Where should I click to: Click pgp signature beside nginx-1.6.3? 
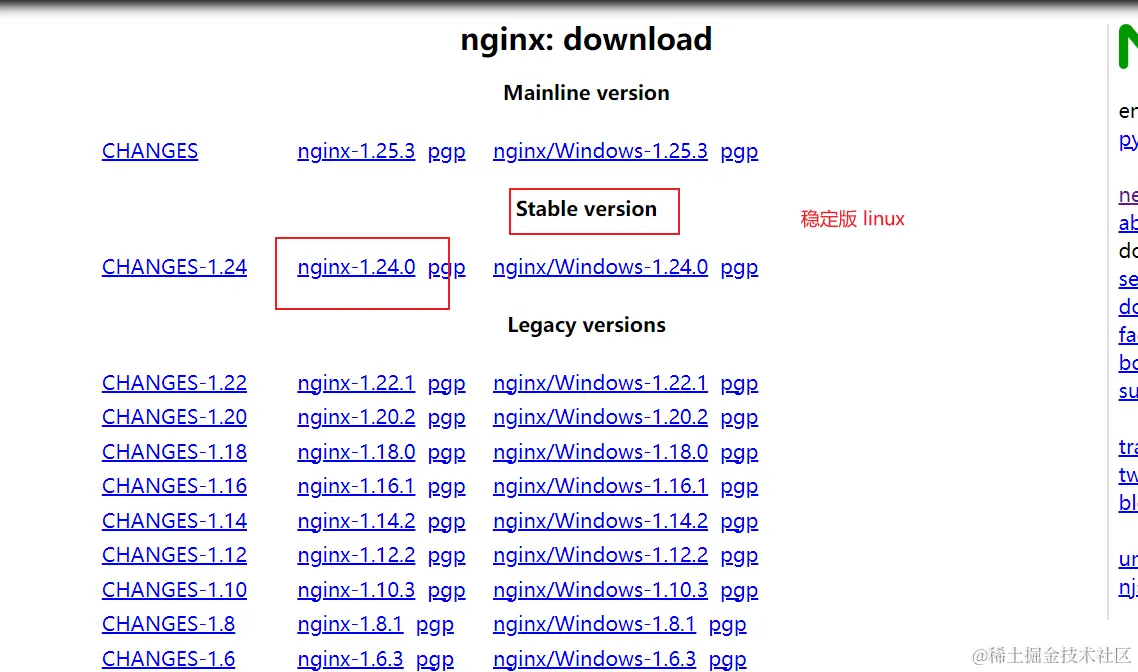[435, 660]
